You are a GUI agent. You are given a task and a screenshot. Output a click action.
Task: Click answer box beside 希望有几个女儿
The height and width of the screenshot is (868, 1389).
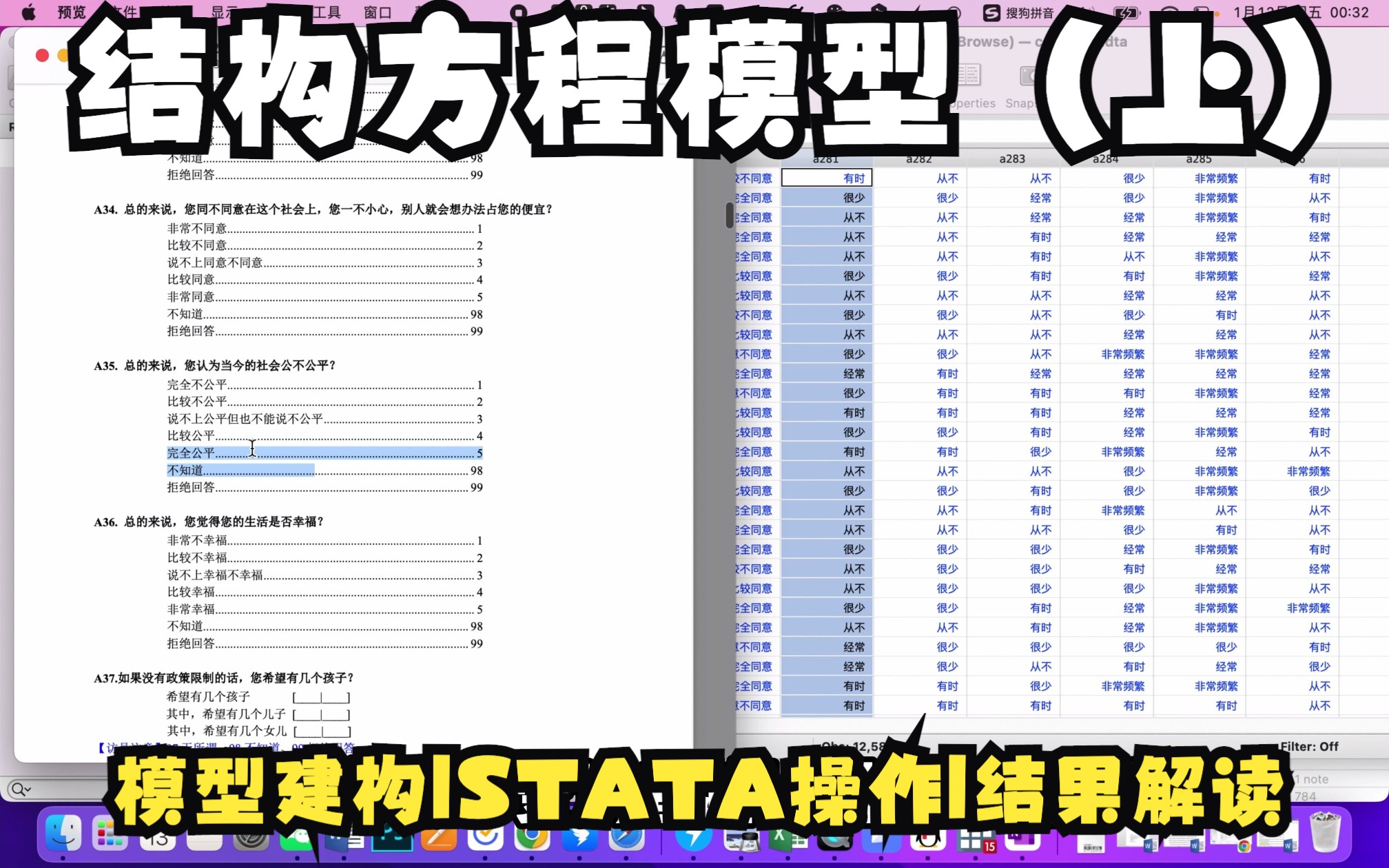tap(322, 732)
